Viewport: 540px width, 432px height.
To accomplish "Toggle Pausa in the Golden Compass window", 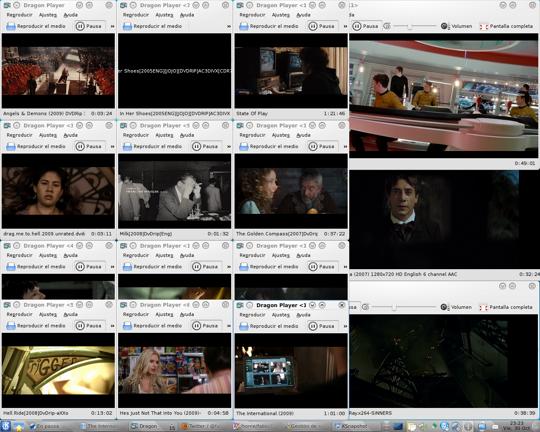I will tap(322, 146).
